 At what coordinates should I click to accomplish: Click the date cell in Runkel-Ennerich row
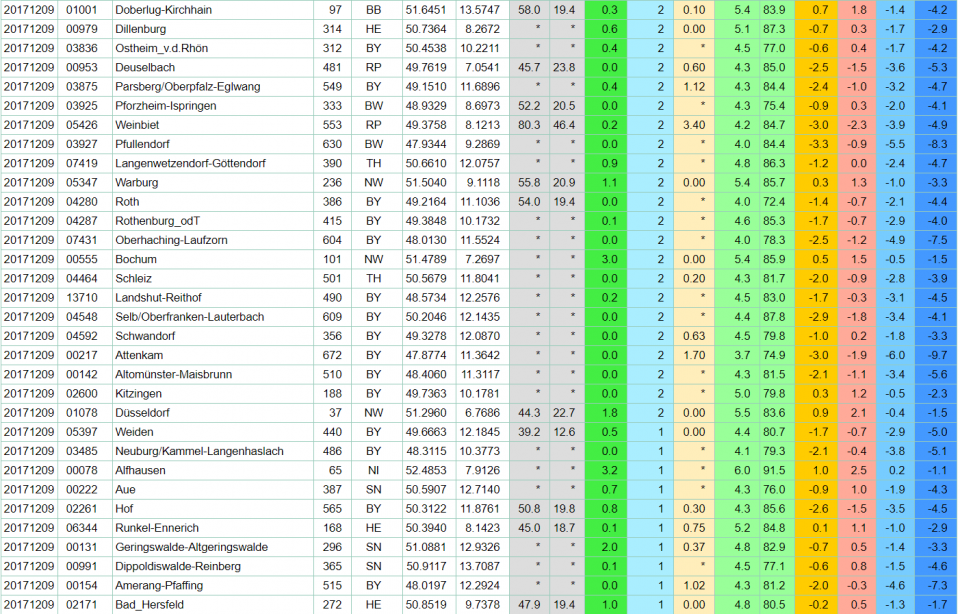coord(27,528)
